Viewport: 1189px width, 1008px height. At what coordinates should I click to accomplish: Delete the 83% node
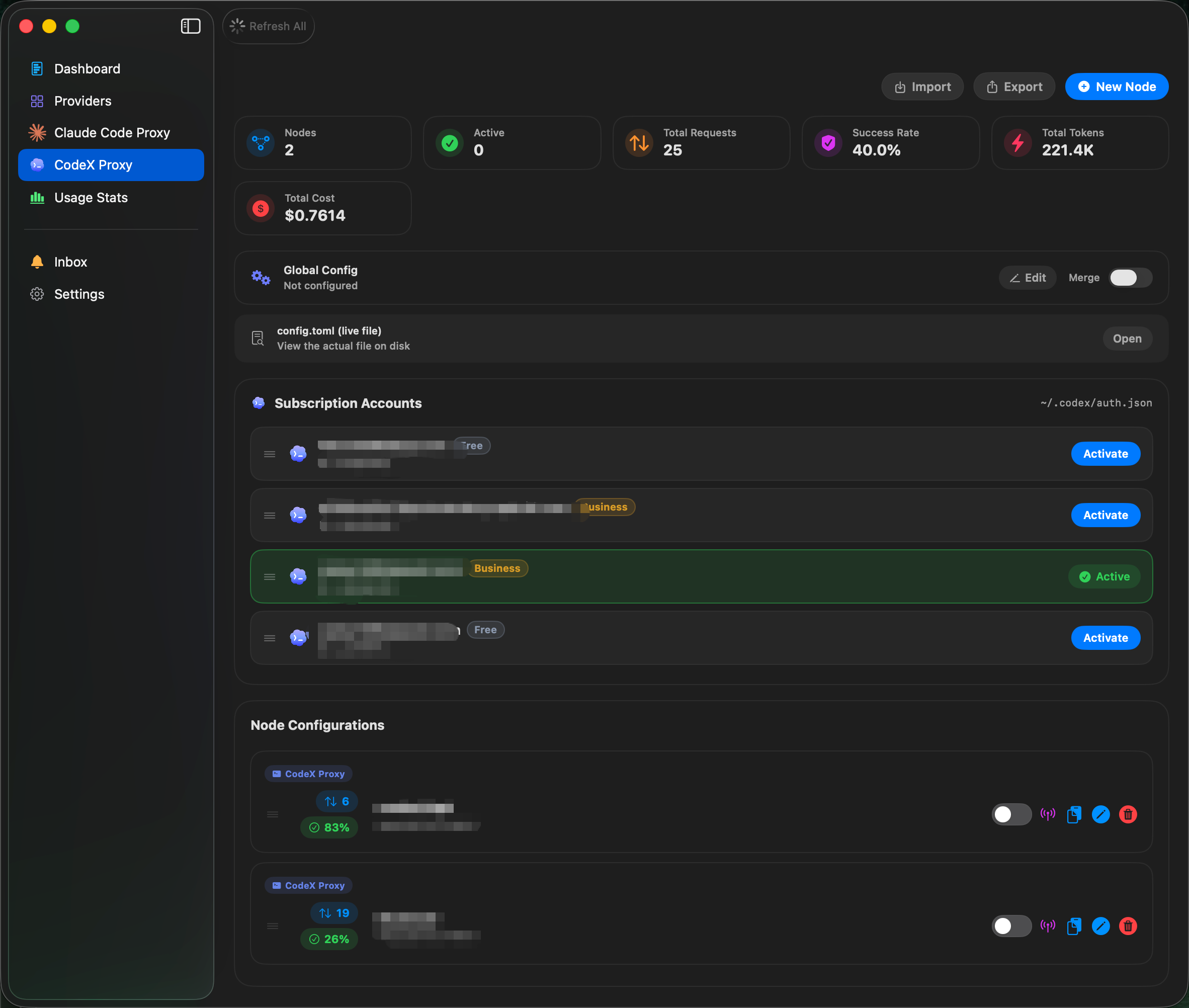(x=1128, y=814)
